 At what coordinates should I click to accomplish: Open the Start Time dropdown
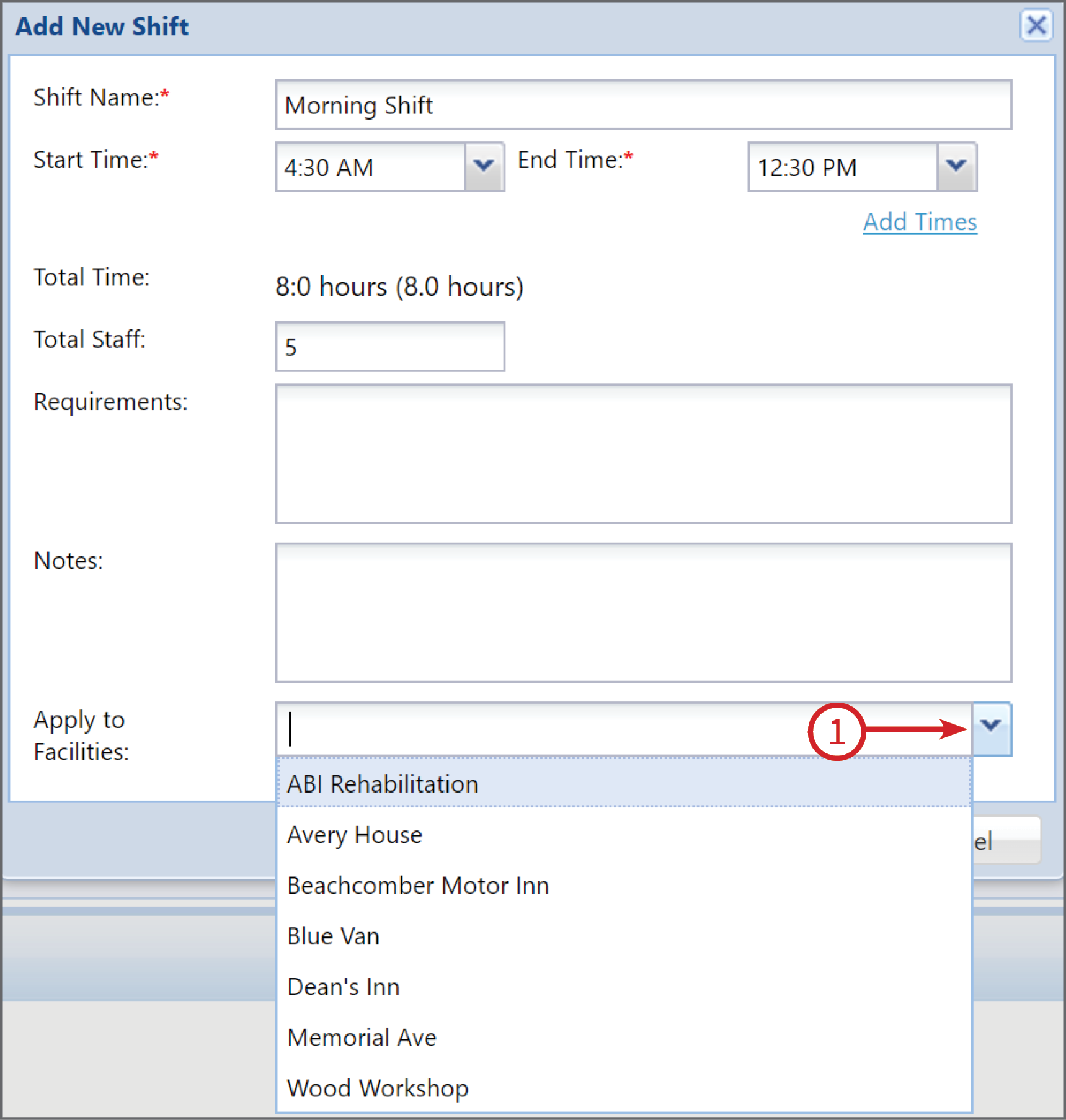[x=483, y=166]
